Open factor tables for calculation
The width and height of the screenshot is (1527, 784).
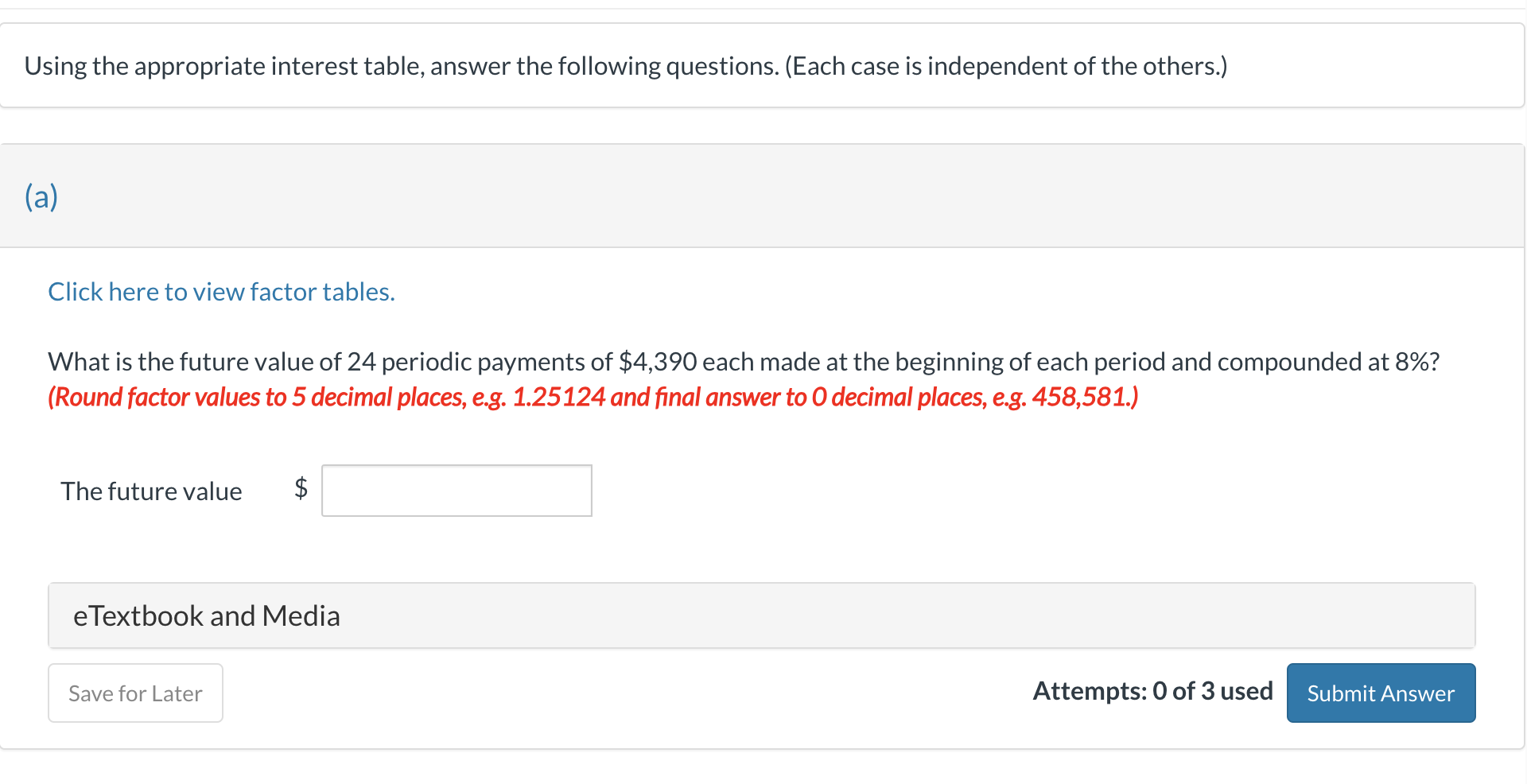pos(221,291)
